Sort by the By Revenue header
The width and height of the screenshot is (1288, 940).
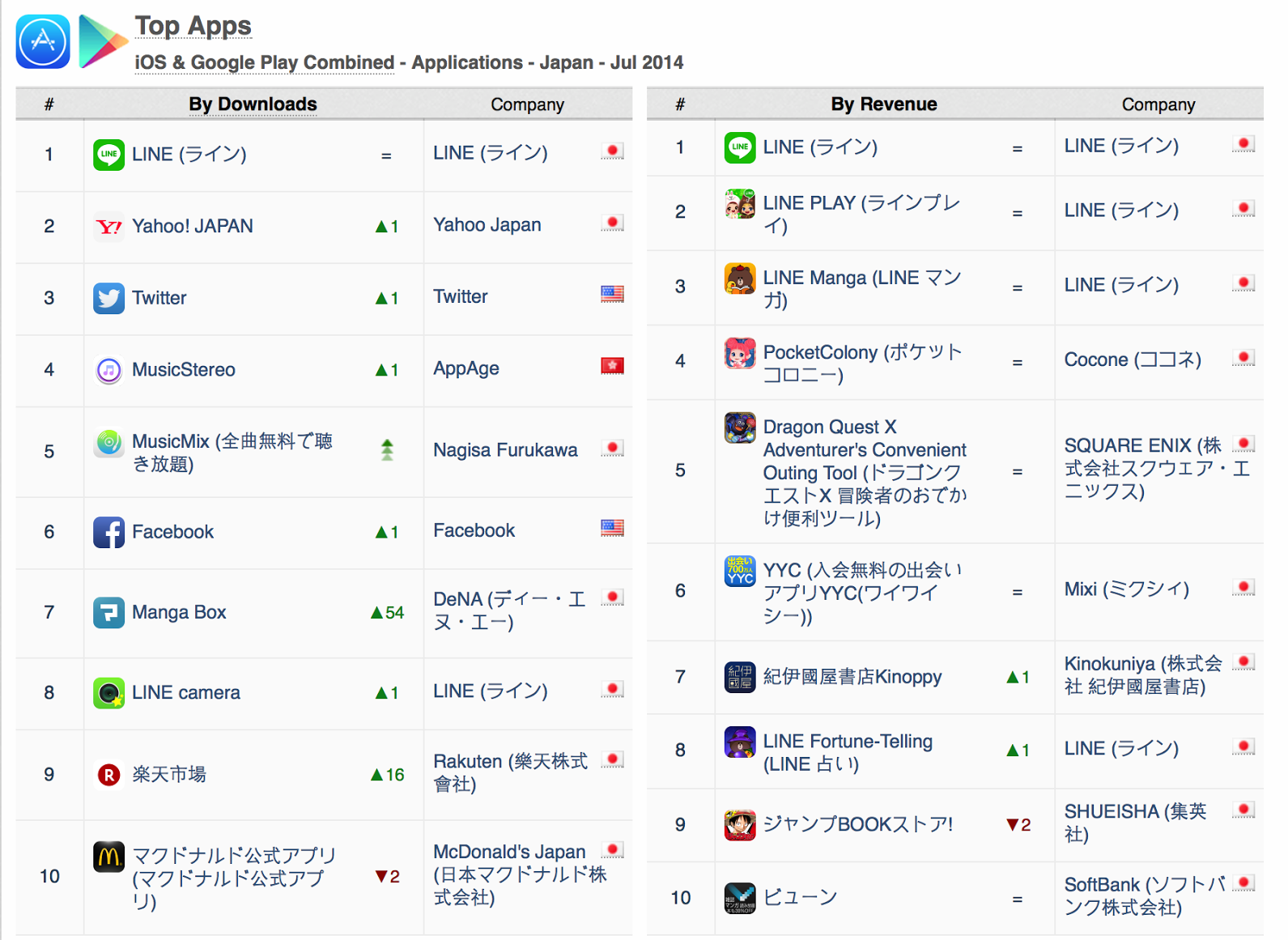(884, 104)
